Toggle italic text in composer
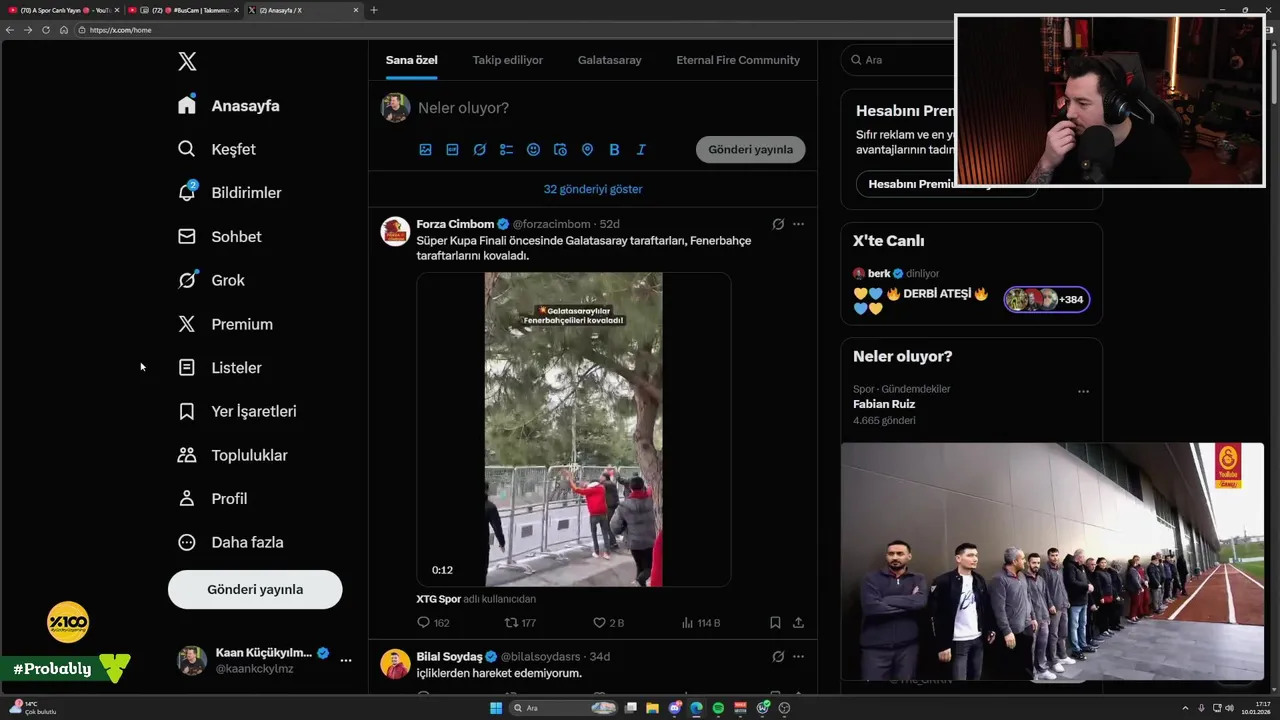This screenshot has width=1280, height=720. tap(641, 149)
